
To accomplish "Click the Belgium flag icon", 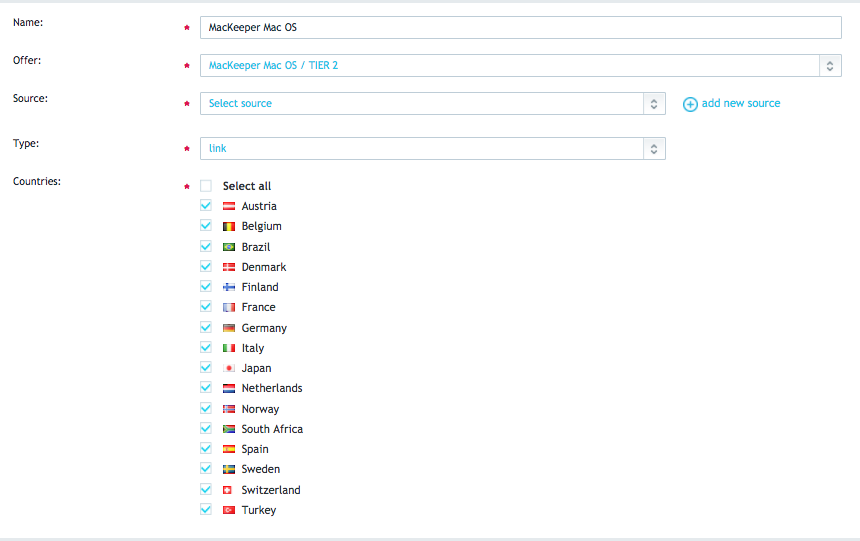I will click(229, 227).
